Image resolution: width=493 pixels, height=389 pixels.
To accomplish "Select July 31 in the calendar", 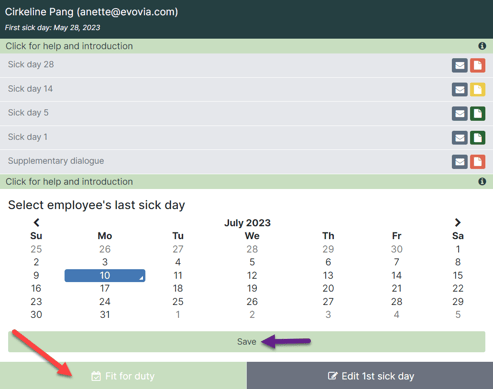I will click(x=105, y=315).
